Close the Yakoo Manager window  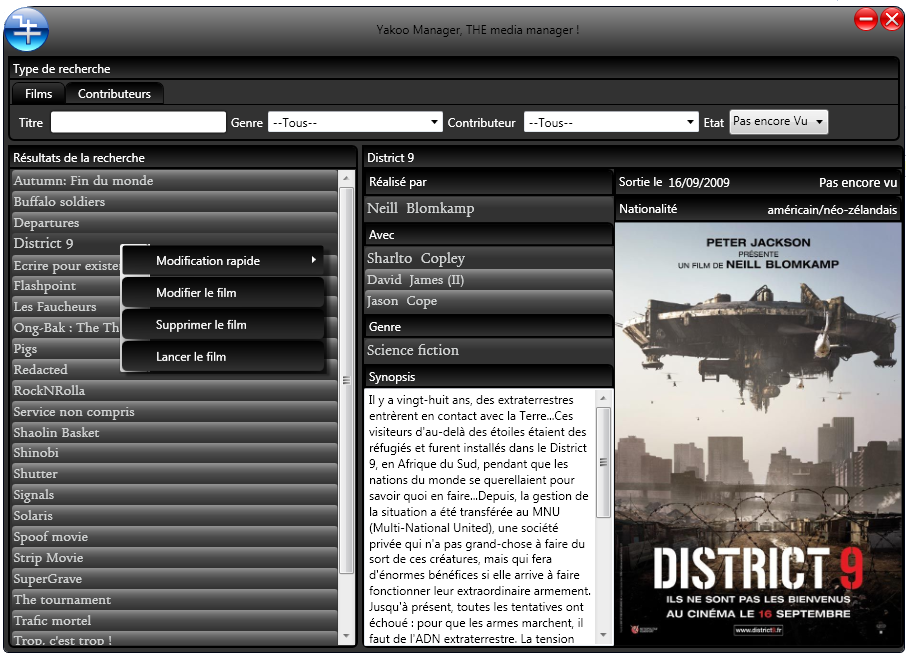click(x=891, y=19)
